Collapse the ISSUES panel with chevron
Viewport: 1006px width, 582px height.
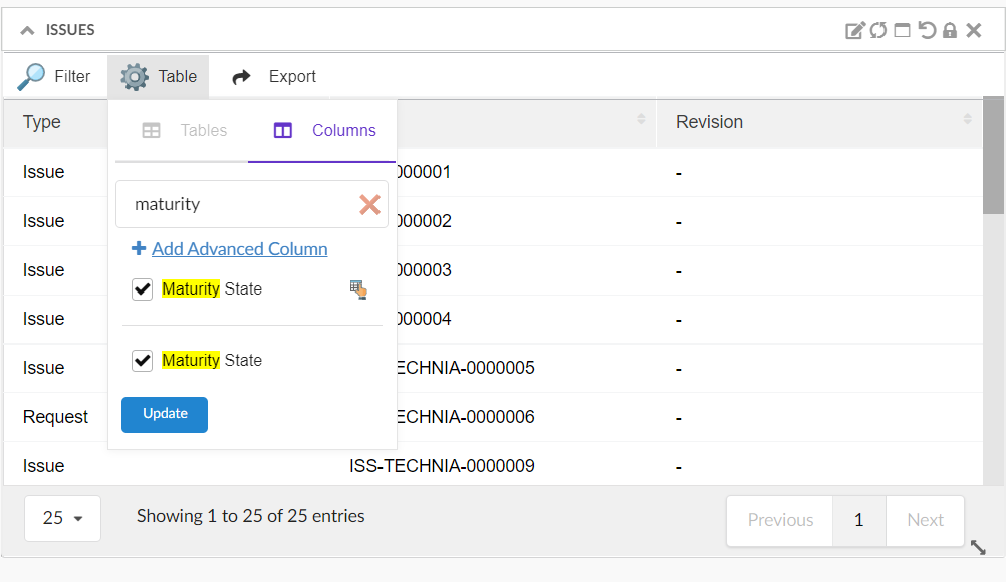pyautogui.click(x=27, y=30)
